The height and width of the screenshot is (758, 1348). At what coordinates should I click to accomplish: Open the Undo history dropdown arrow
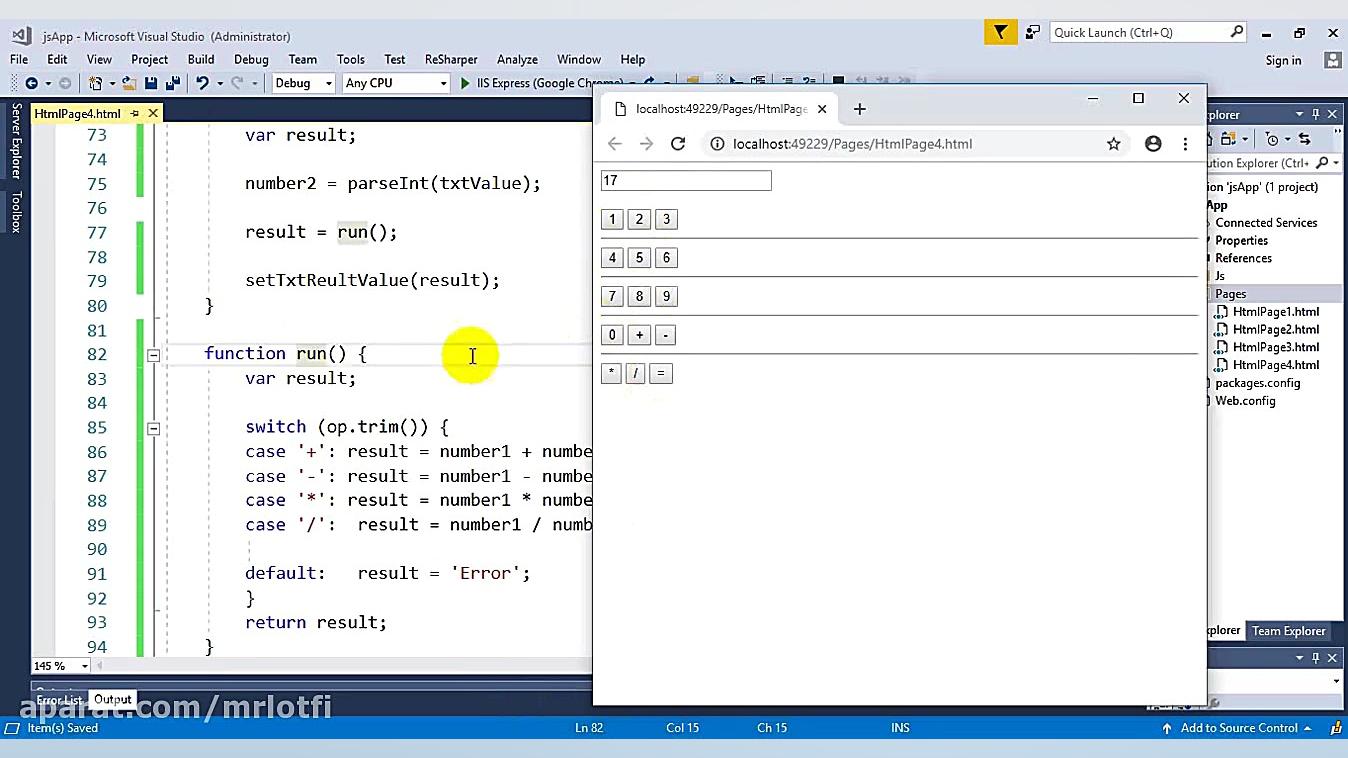click(x=219, y=83)
